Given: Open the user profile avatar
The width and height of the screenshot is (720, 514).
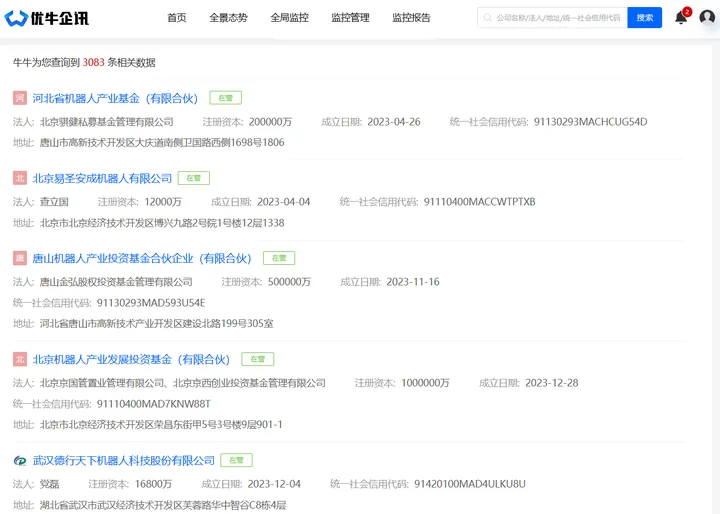Looking at the screenshot, I should (x=707, y=17).
